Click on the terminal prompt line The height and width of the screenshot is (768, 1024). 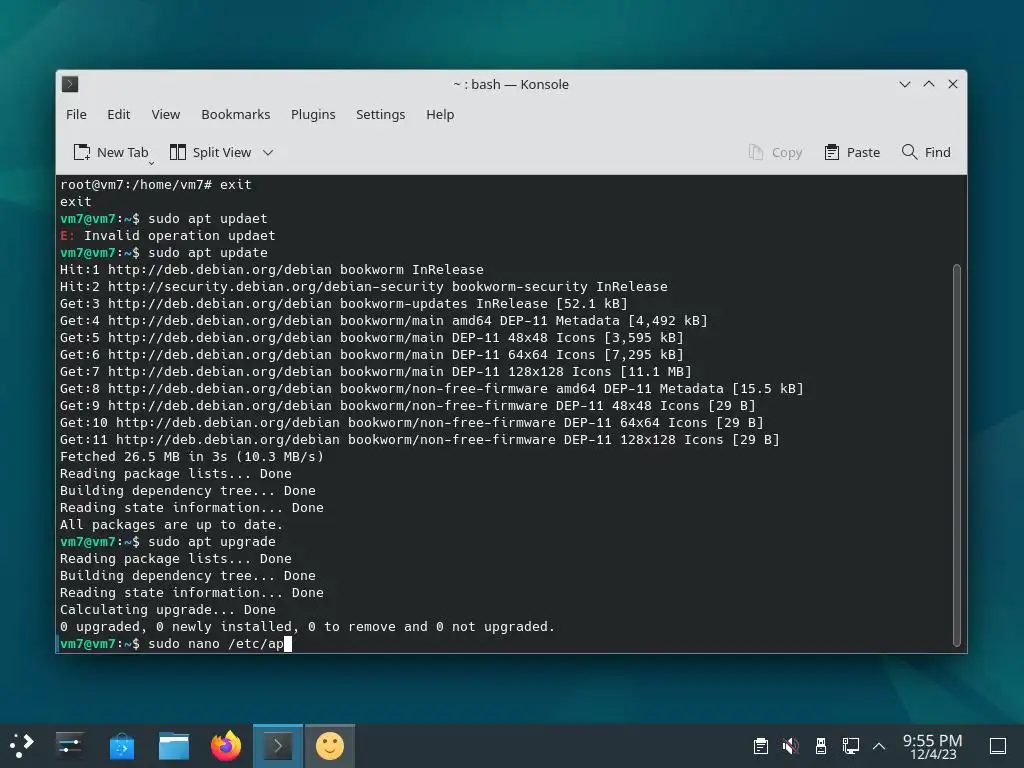point(176,644)
